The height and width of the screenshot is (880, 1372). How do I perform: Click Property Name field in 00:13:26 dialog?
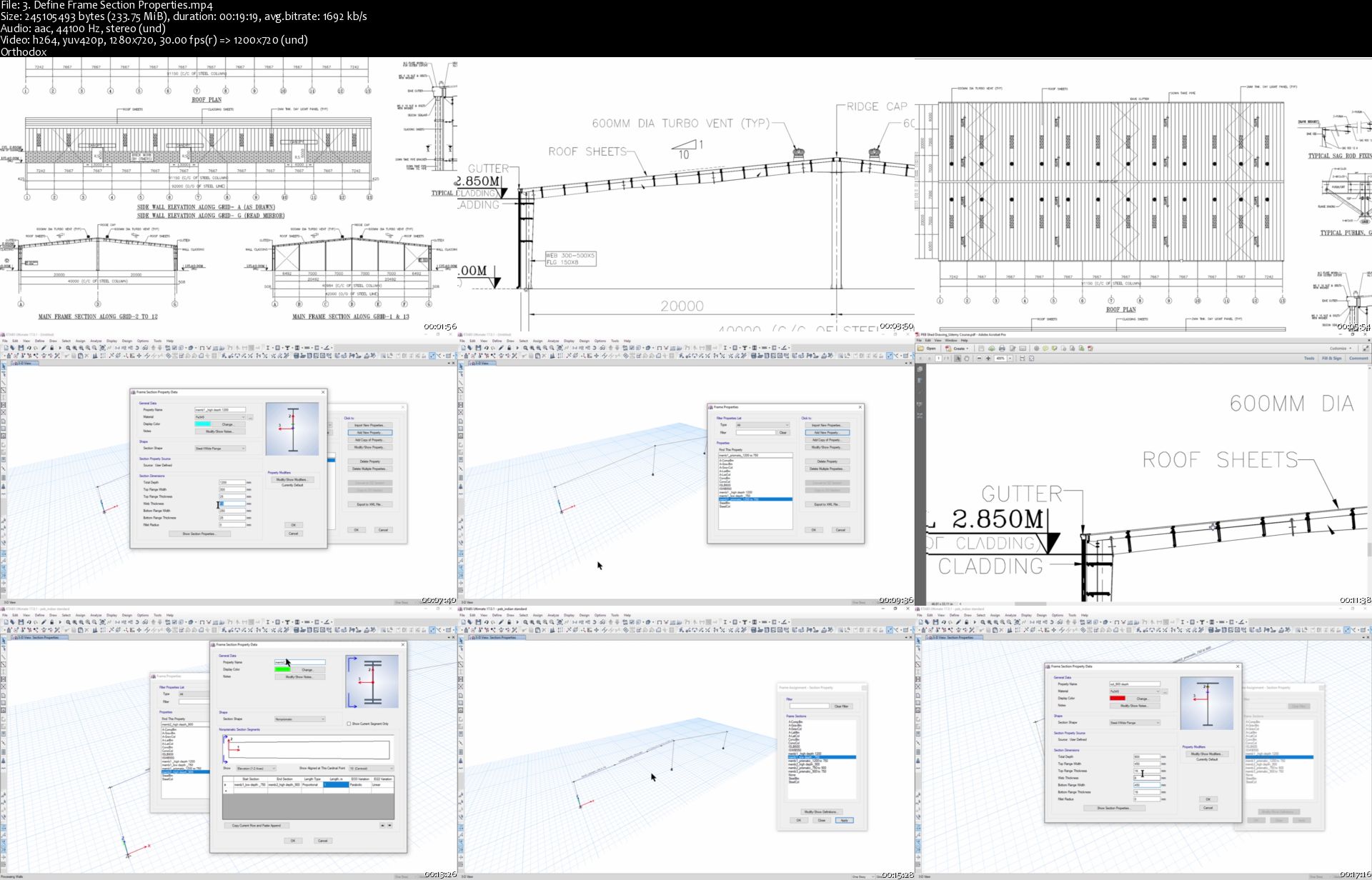pos(300,662)
